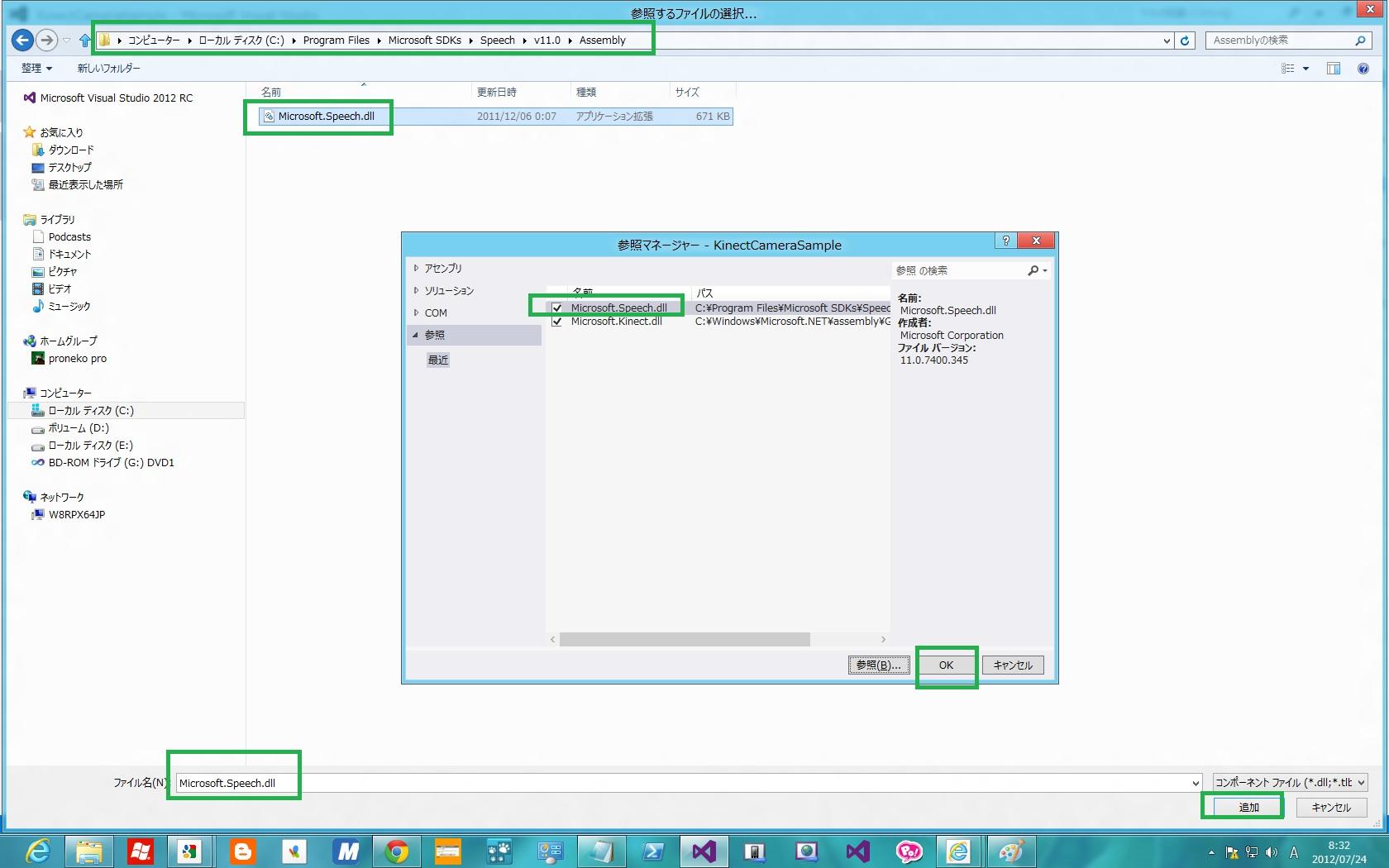Show hidden tray icons

(1211, 852)
